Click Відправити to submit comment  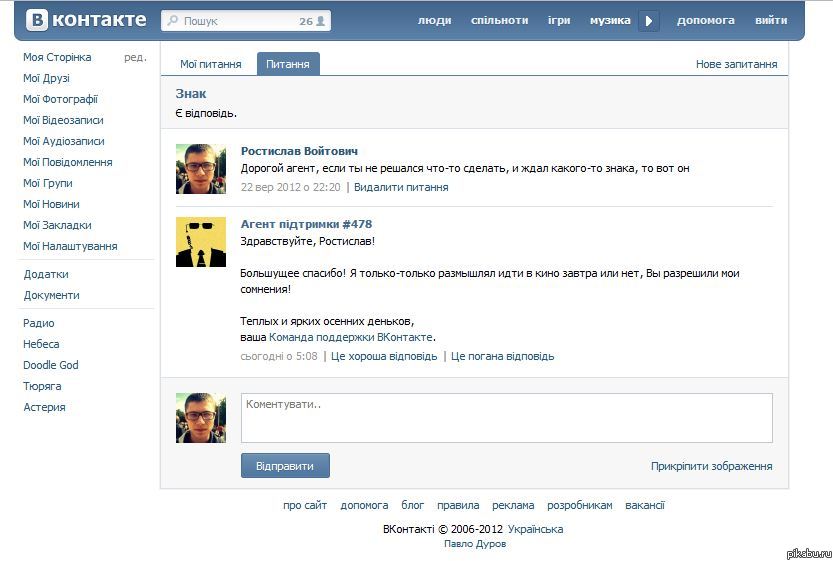285,465
